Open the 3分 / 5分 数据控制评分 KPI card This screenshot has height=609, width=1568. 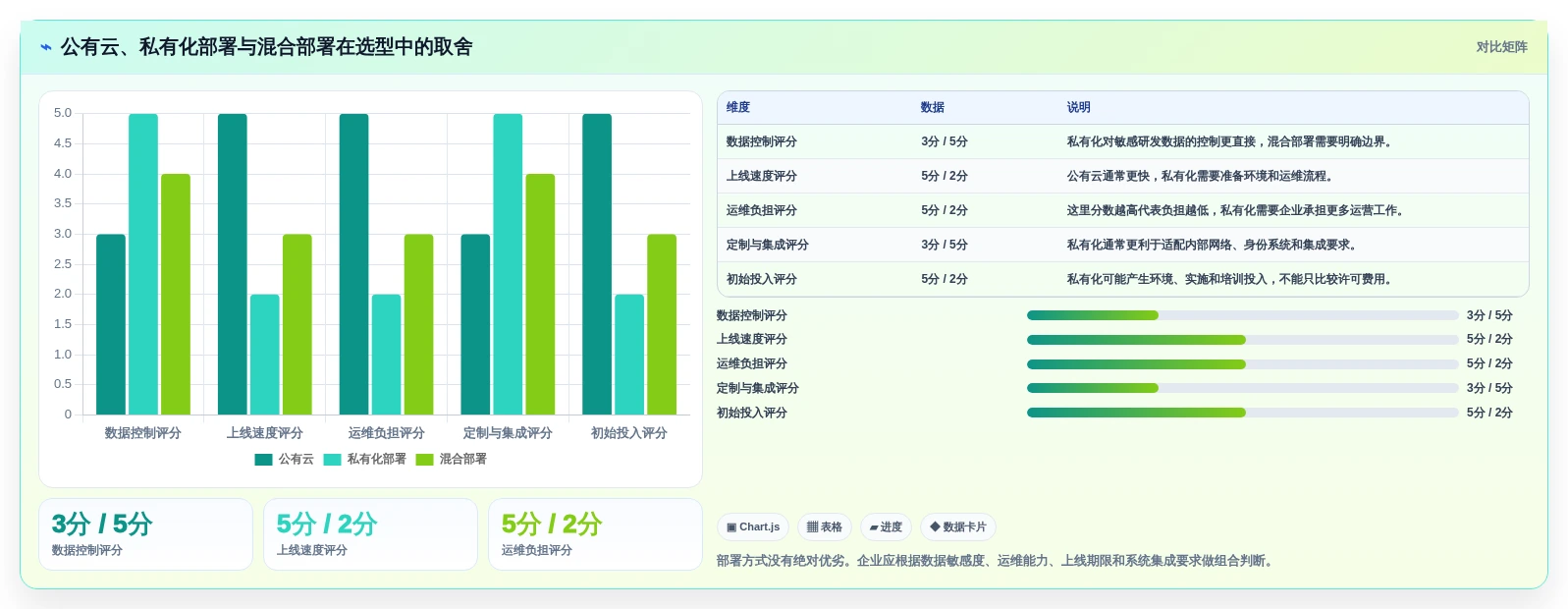[x=145, y=534]
